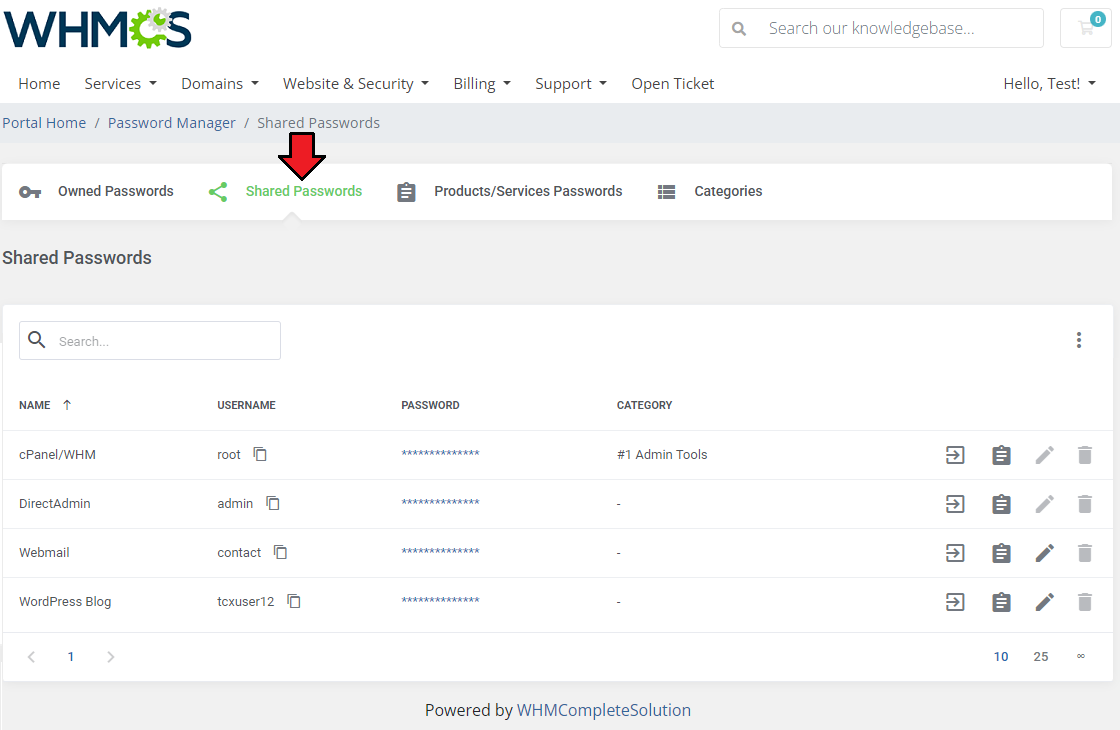
Task: Sort the table by NAME column
Action: pos(46,405)
